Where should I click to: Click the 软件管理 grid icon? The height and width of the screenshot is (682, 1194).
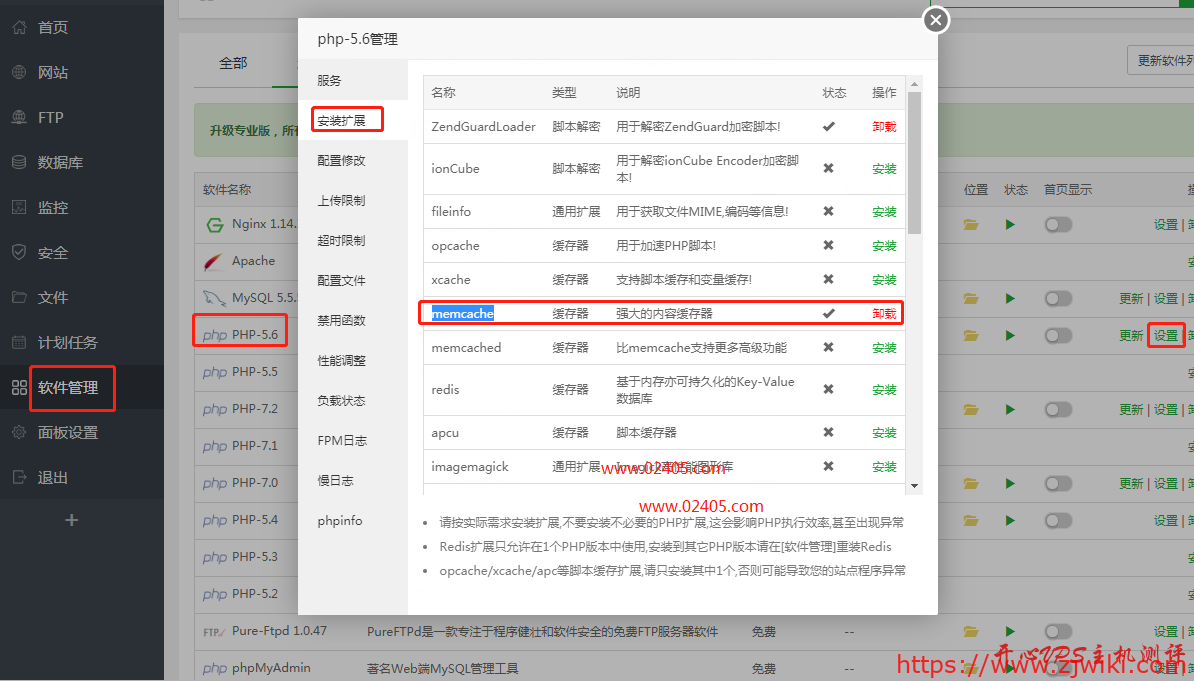click(20, 387)
